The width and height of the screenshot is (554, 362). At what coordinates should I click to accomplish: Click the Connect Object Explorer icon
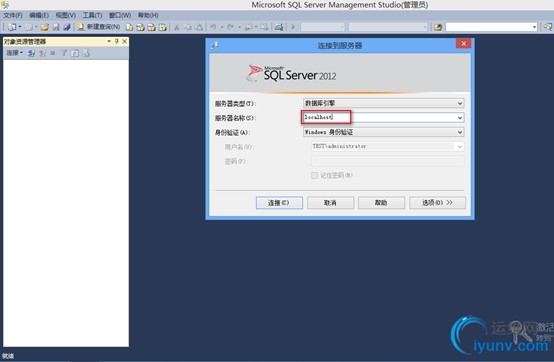pyautogui.click(x=31, y=53)
